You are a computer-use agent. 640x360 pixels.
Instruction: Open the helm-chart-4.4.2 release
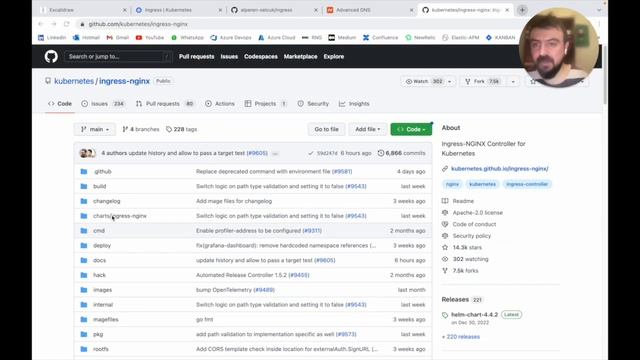(x=474, y=314)
